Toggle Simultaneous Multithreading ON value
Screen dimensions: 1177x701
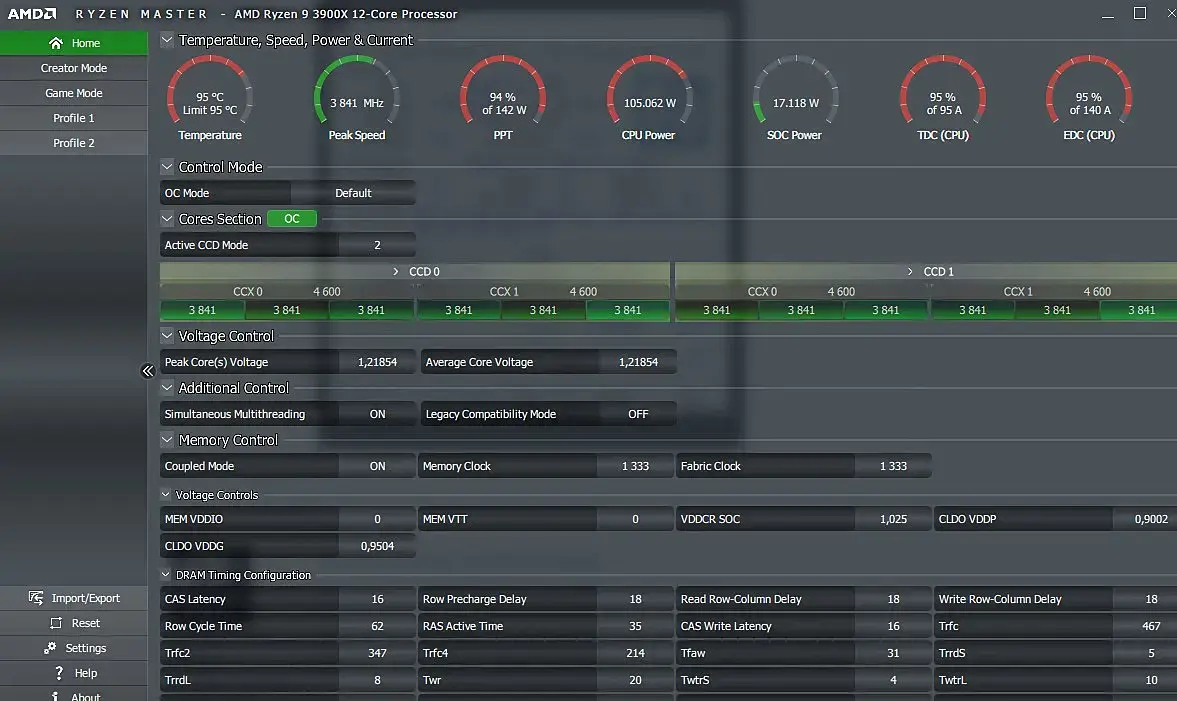(377, 414)
